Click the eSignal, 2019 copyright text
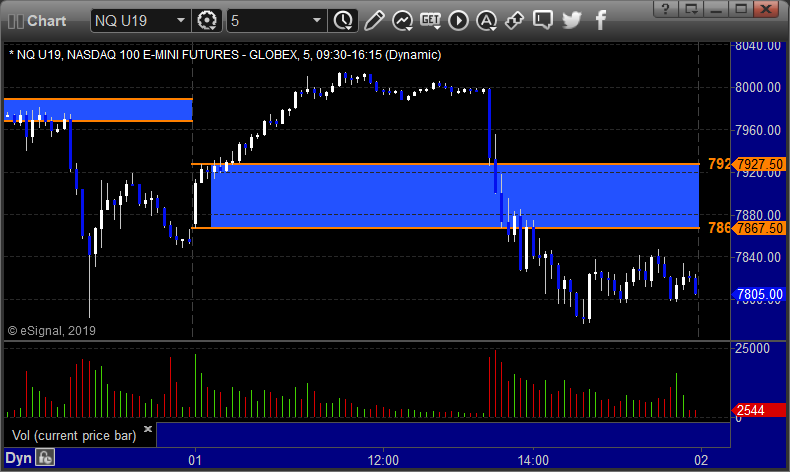 tap(52, 330)
